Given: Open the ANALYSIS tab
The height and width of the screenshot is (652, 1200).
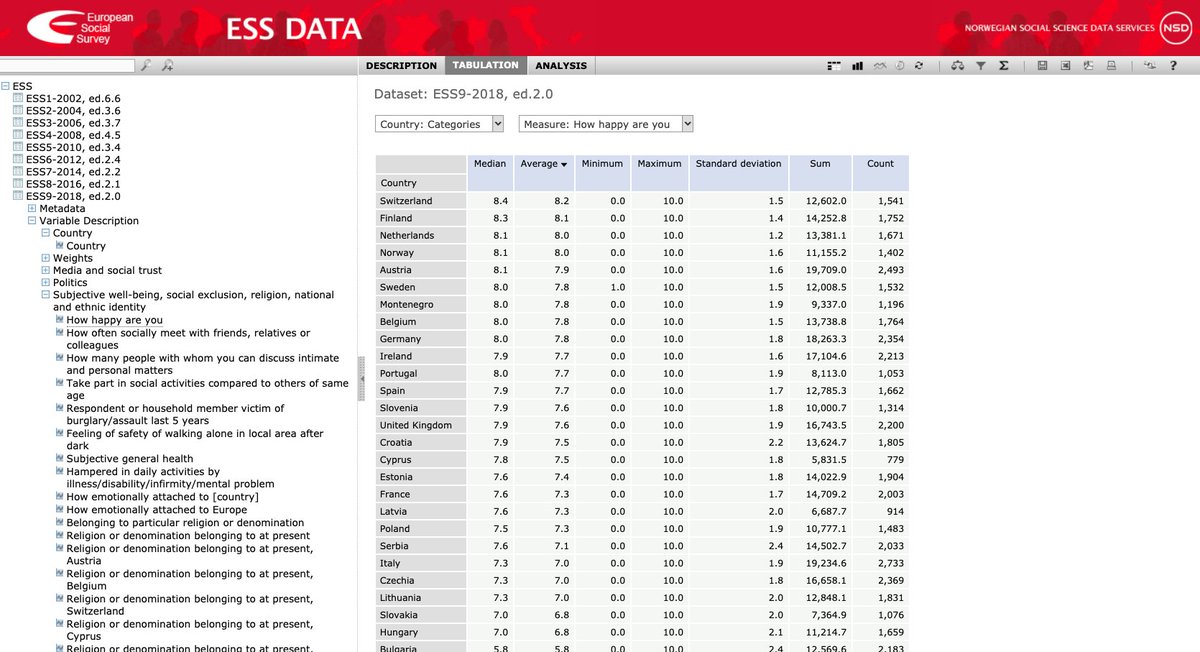Looking at the screenshot, I should click(x=561, y=66).
